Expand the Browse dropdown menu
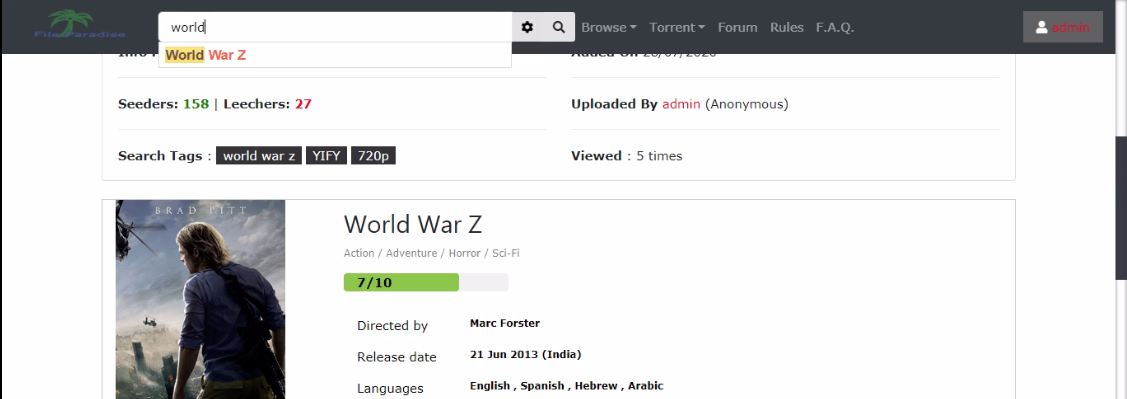Image resolution: width=1127 pixels, height=399 pixels. [609, 27]
